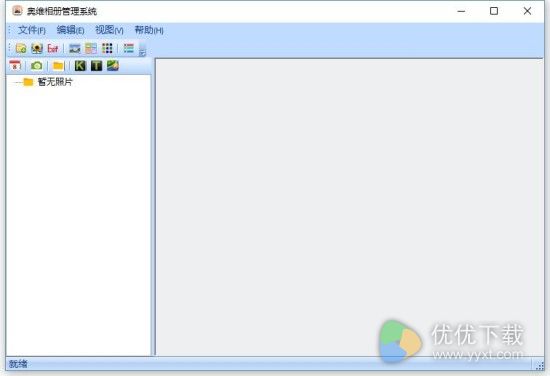
Task: Click the empty photo preview pane
Action: click(349, 207)
